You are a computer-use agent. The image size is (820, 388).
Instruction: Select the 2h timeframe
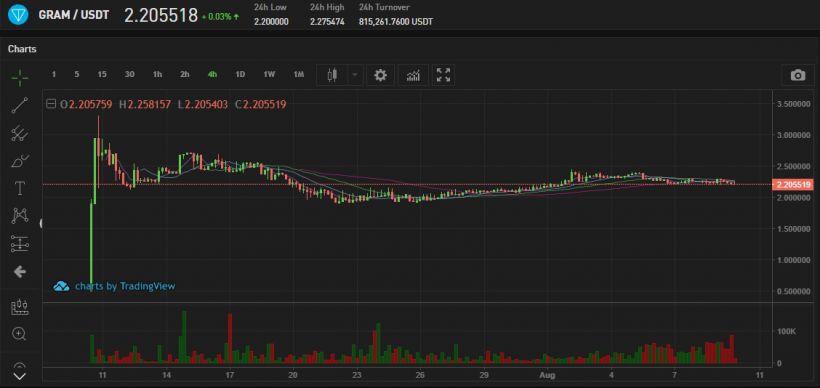click(185, 75)
